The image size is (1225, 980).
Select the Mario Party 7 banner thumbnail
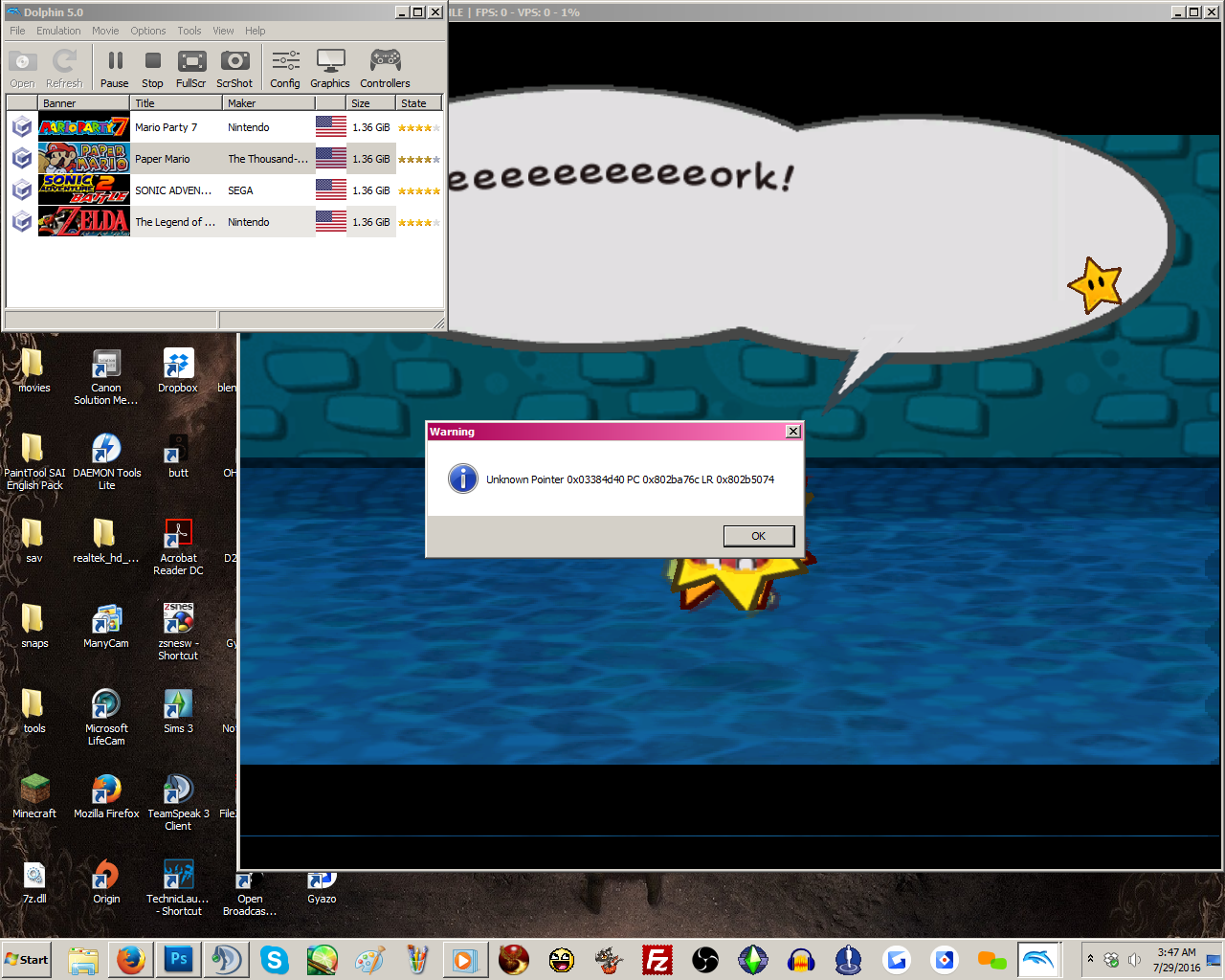click(84, 127)
